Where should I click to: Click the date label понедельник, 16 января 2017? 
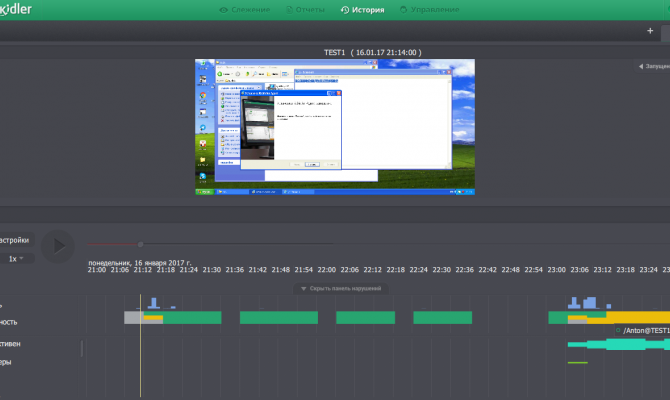(140, 263)
